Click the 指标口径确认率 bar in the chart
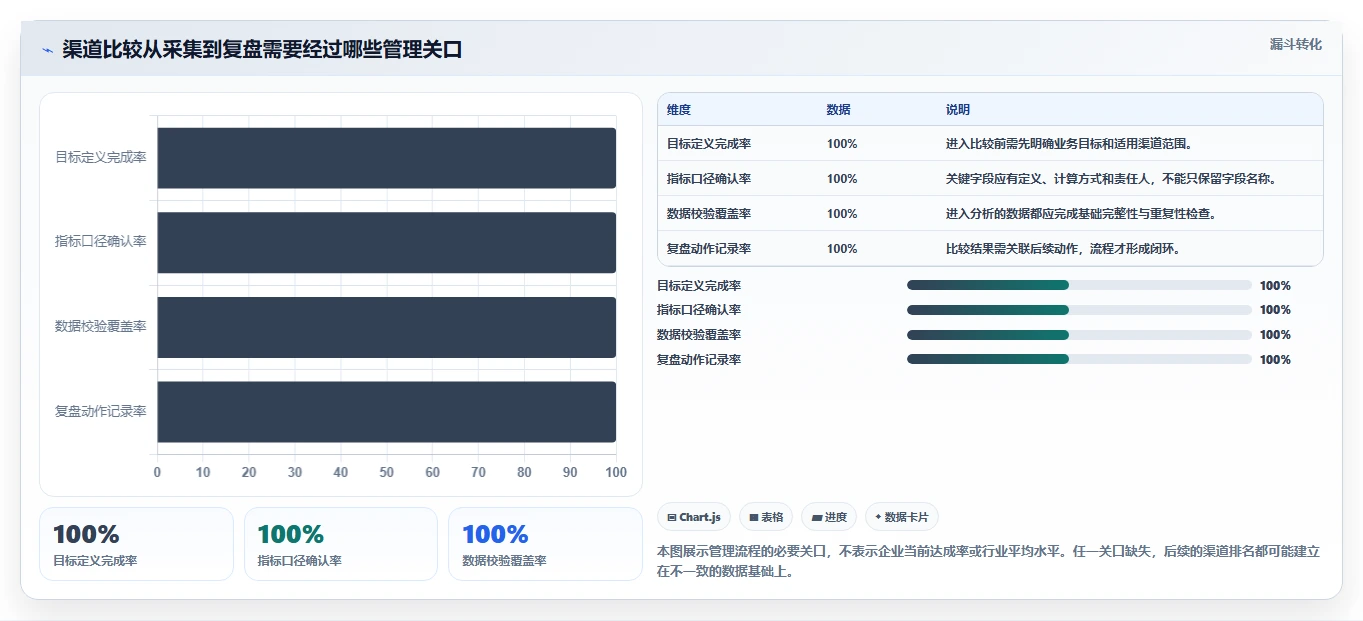The image size is (1363, 621). click(386, 242)
